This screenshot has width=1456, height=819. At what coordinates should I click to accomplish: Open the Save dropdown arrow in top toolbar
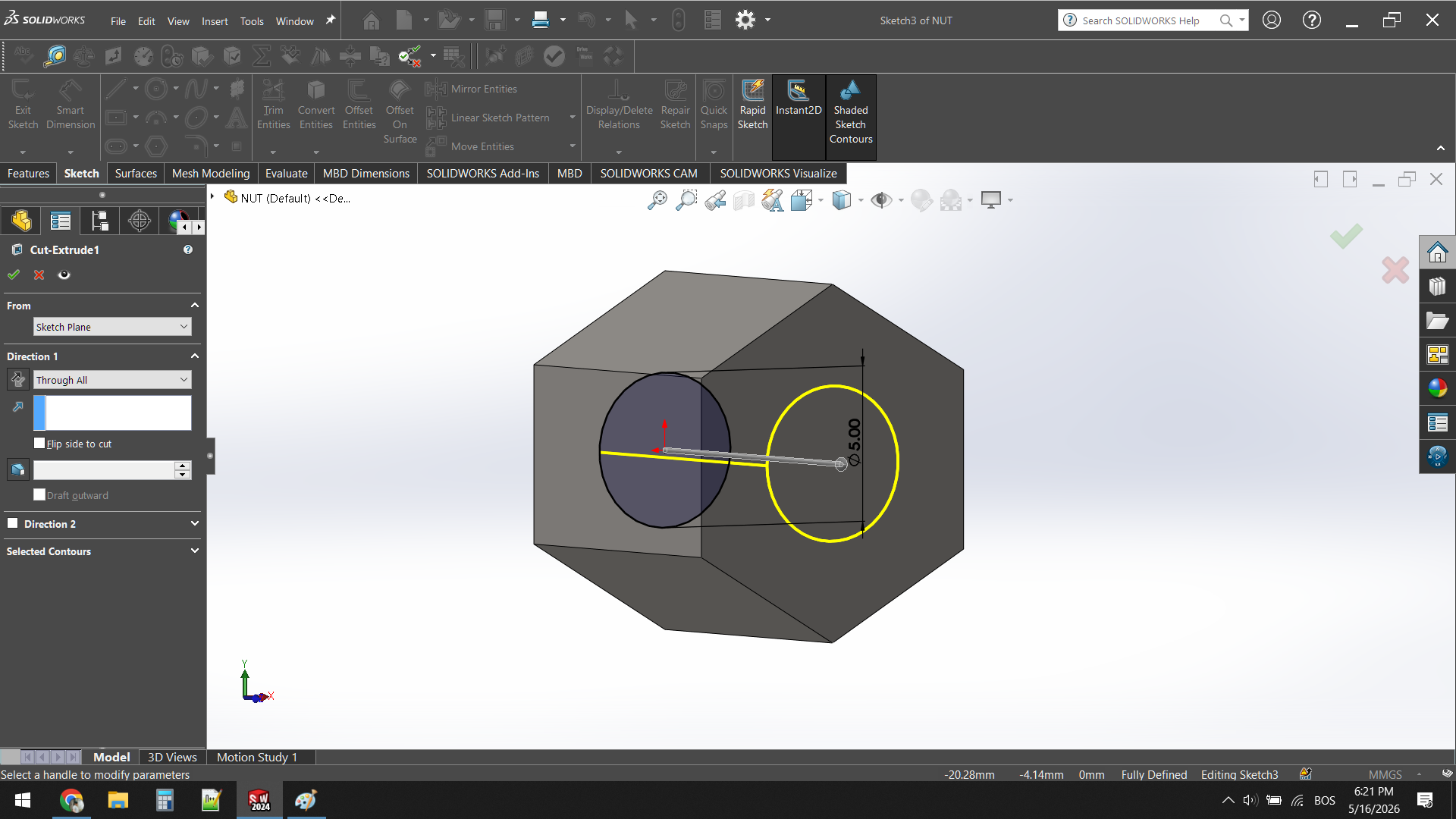coord(517,20)
